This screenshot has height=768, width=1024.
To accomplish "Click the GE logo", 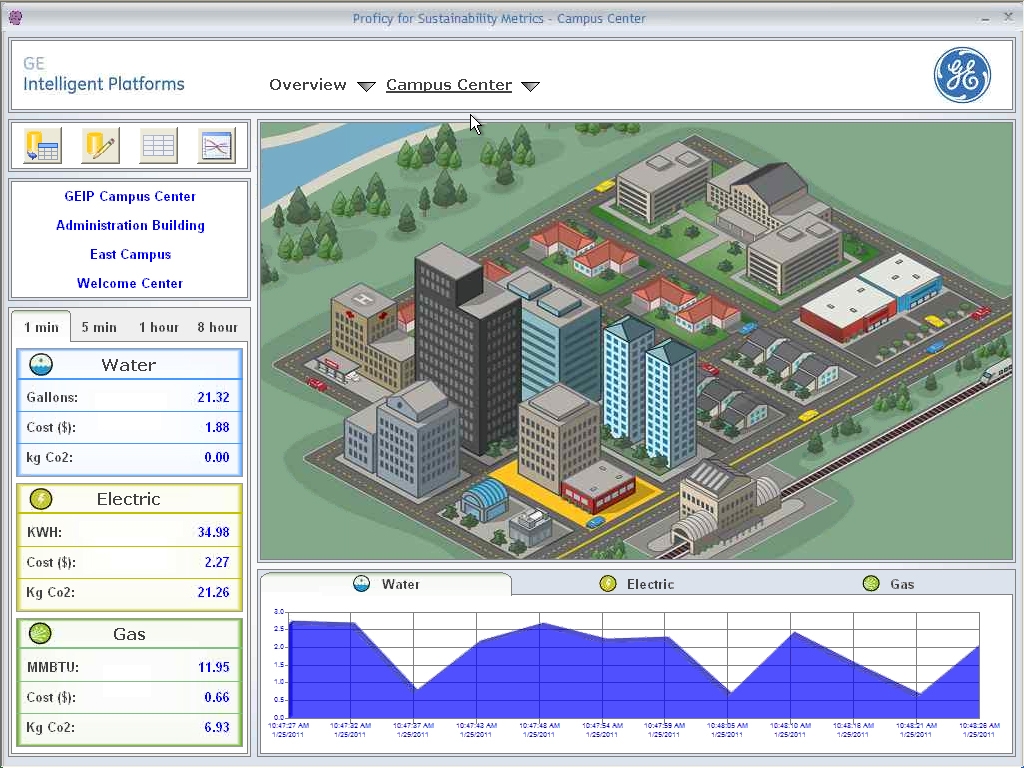I will pyautogui.click(x=962, y=75).
